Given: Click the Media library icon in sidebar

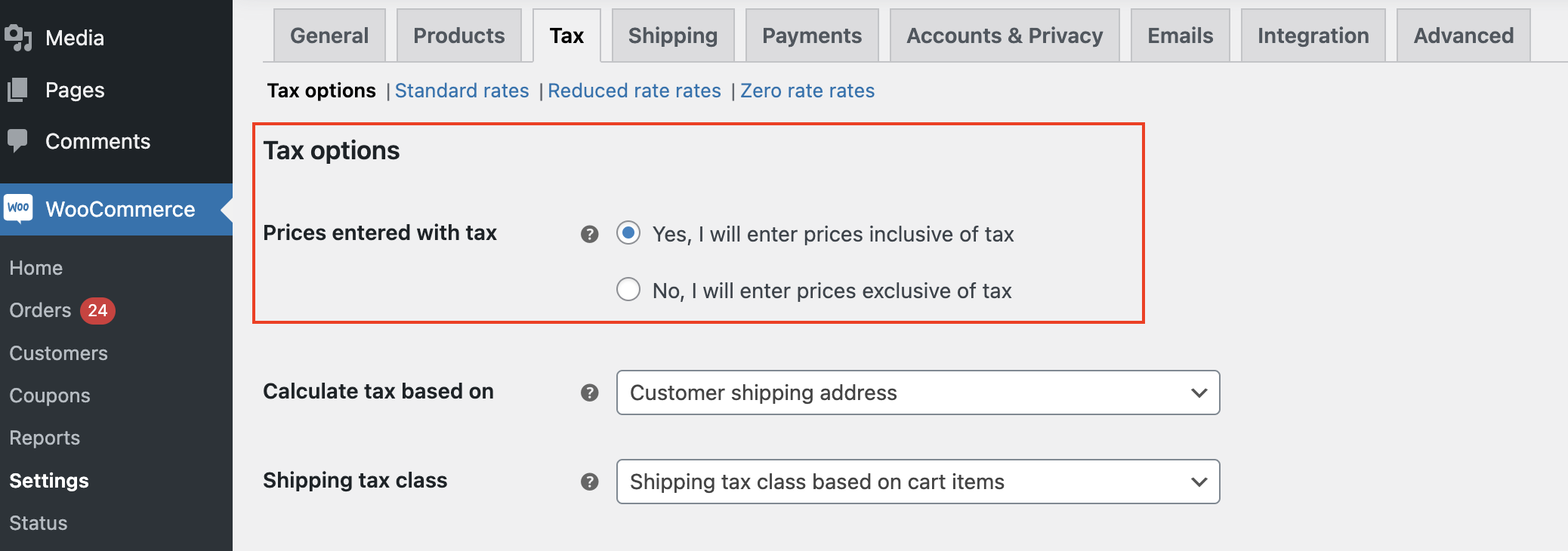Looking at the screenshot, I should (x=18, y=38).
